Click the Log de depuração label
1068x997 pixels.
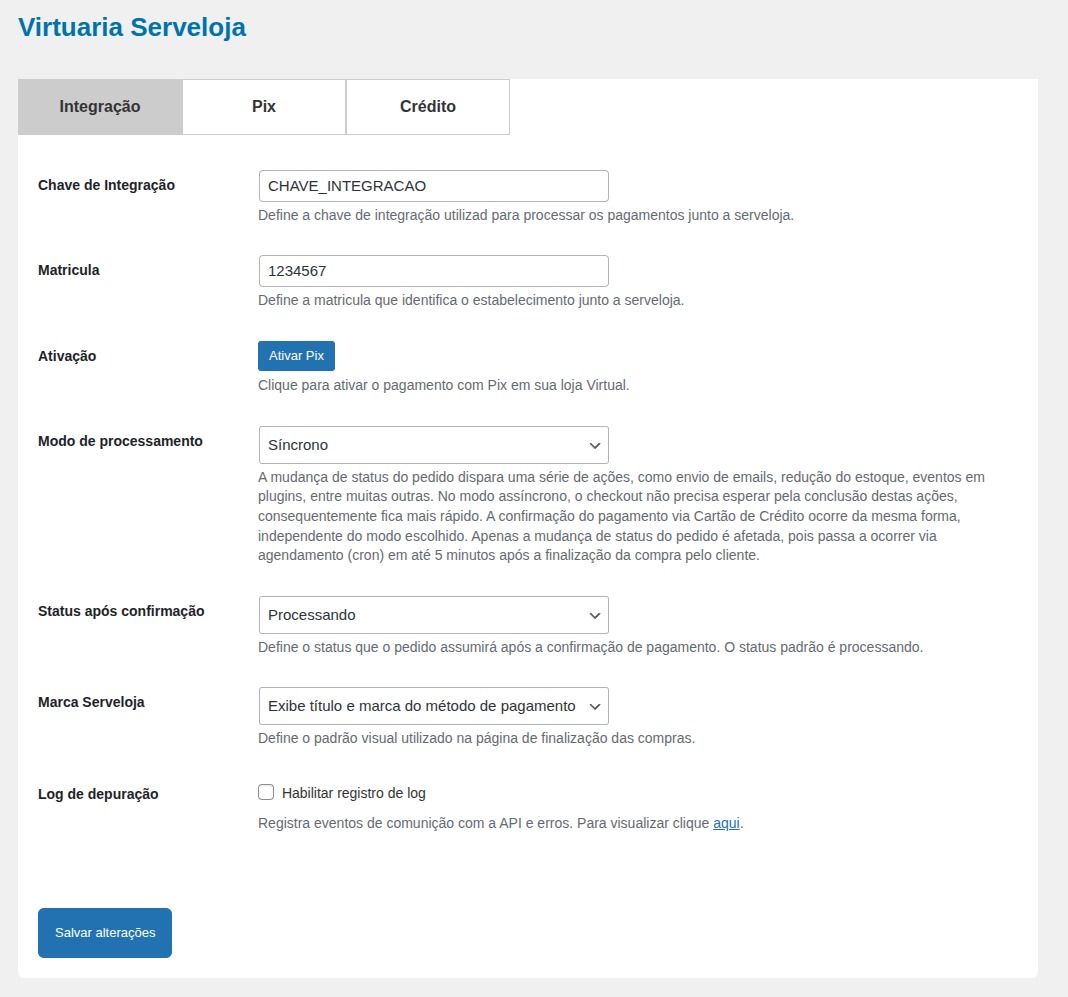coord(98,794)
